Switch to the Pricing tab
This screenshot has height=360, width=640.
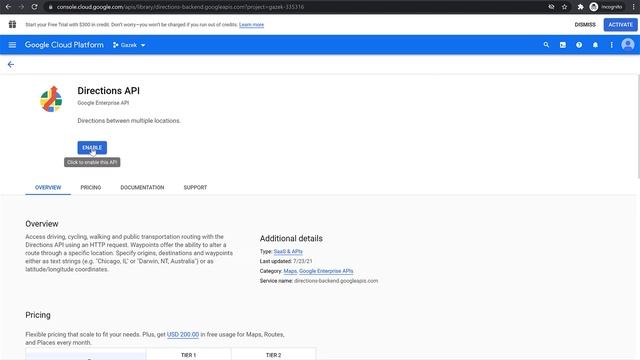[x=91, y=187]
